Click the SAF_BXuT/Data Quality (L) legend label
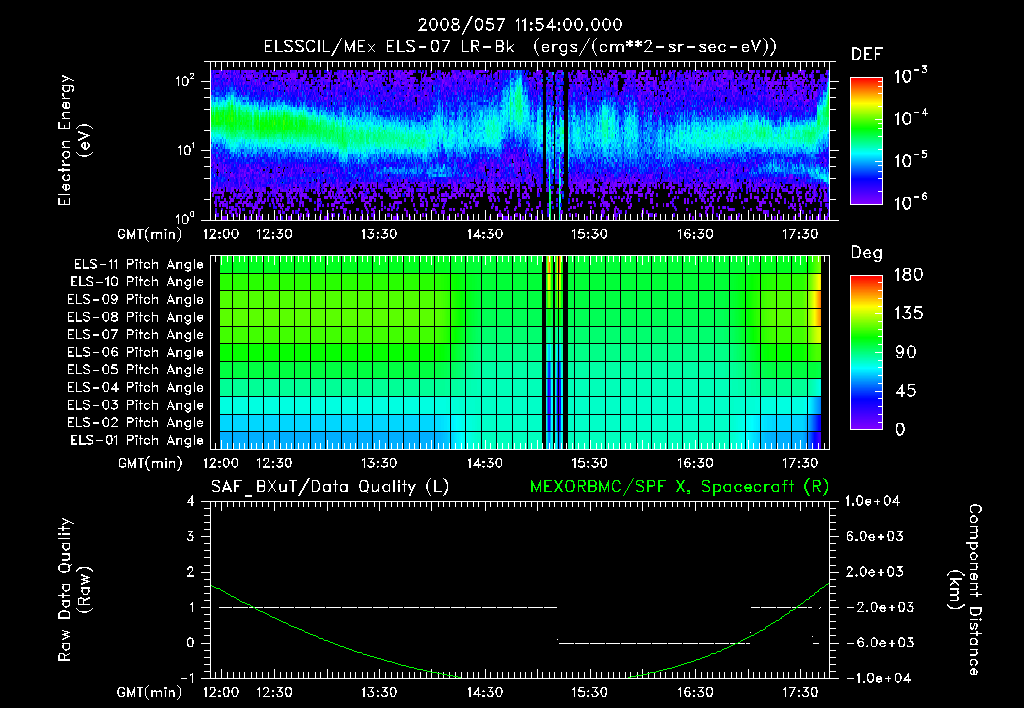The height and width of the screenshot is (708, 1024). [x=330, y=487]
